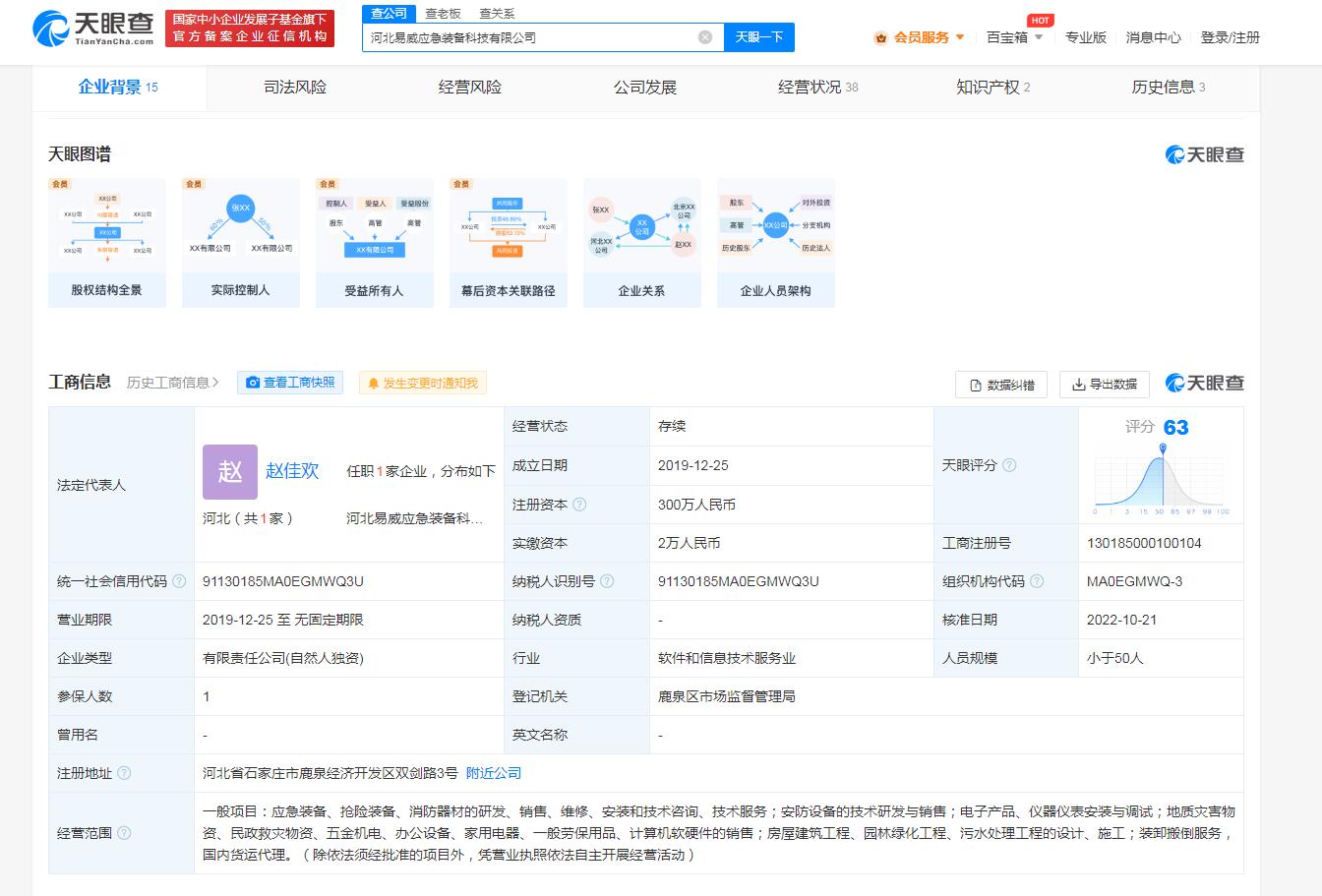Click the 有限责任公司(自然人独资) company type
Screen dimensions: 1322x896
point(283,658)
